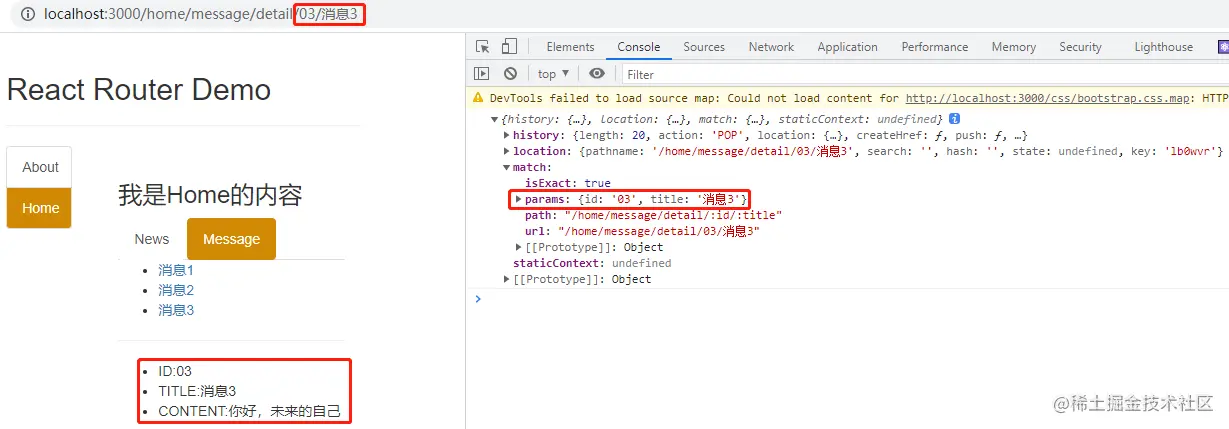
Task: Click the React Router Demo heading
Action: 139,89
